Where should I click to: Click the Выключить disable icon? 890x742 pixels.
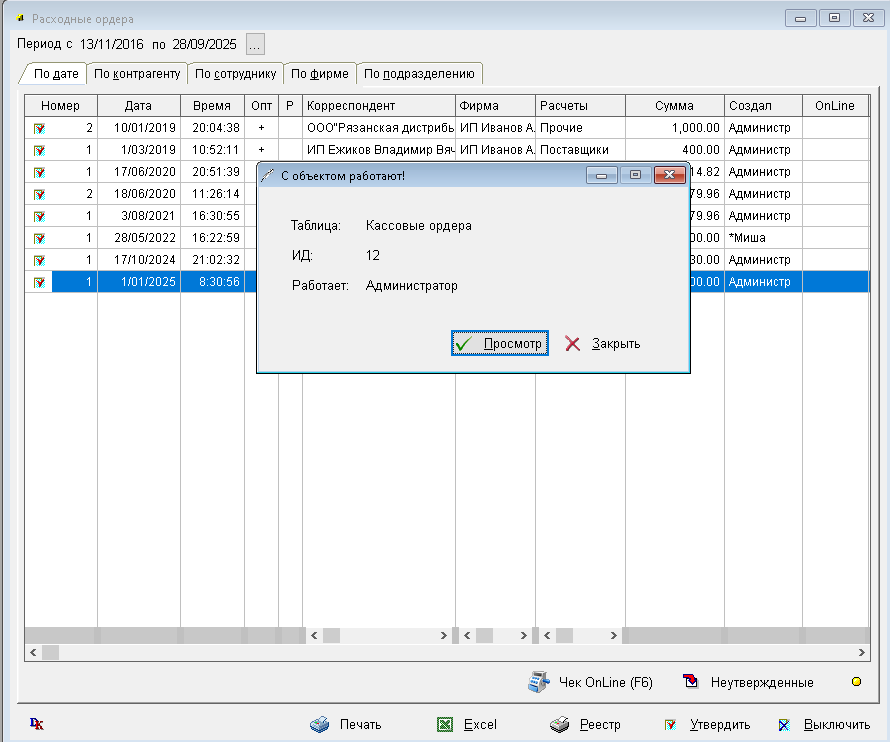(x=785, y=725)
